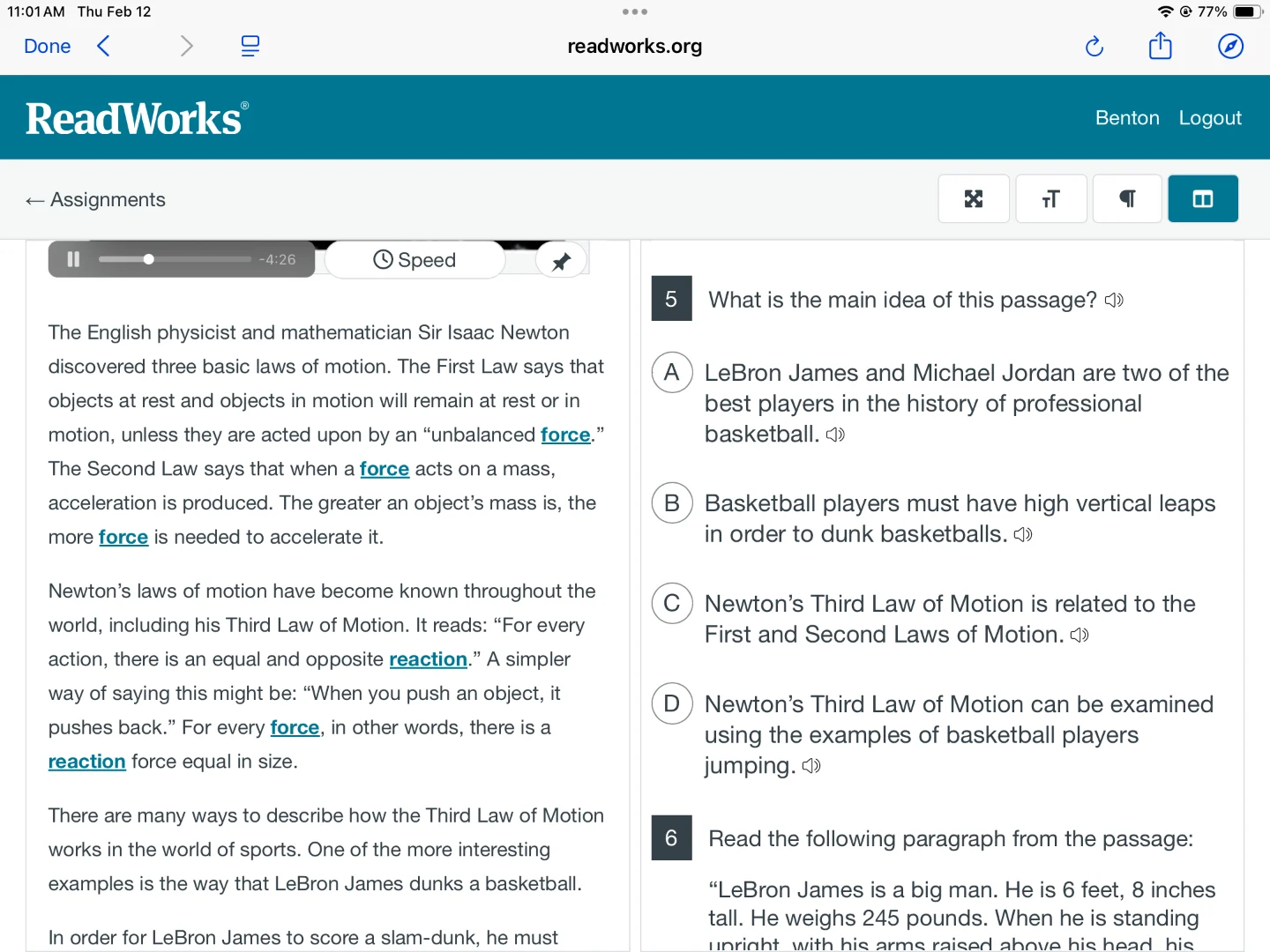
Task: Pause the audio playback
Action: (73, 259)
